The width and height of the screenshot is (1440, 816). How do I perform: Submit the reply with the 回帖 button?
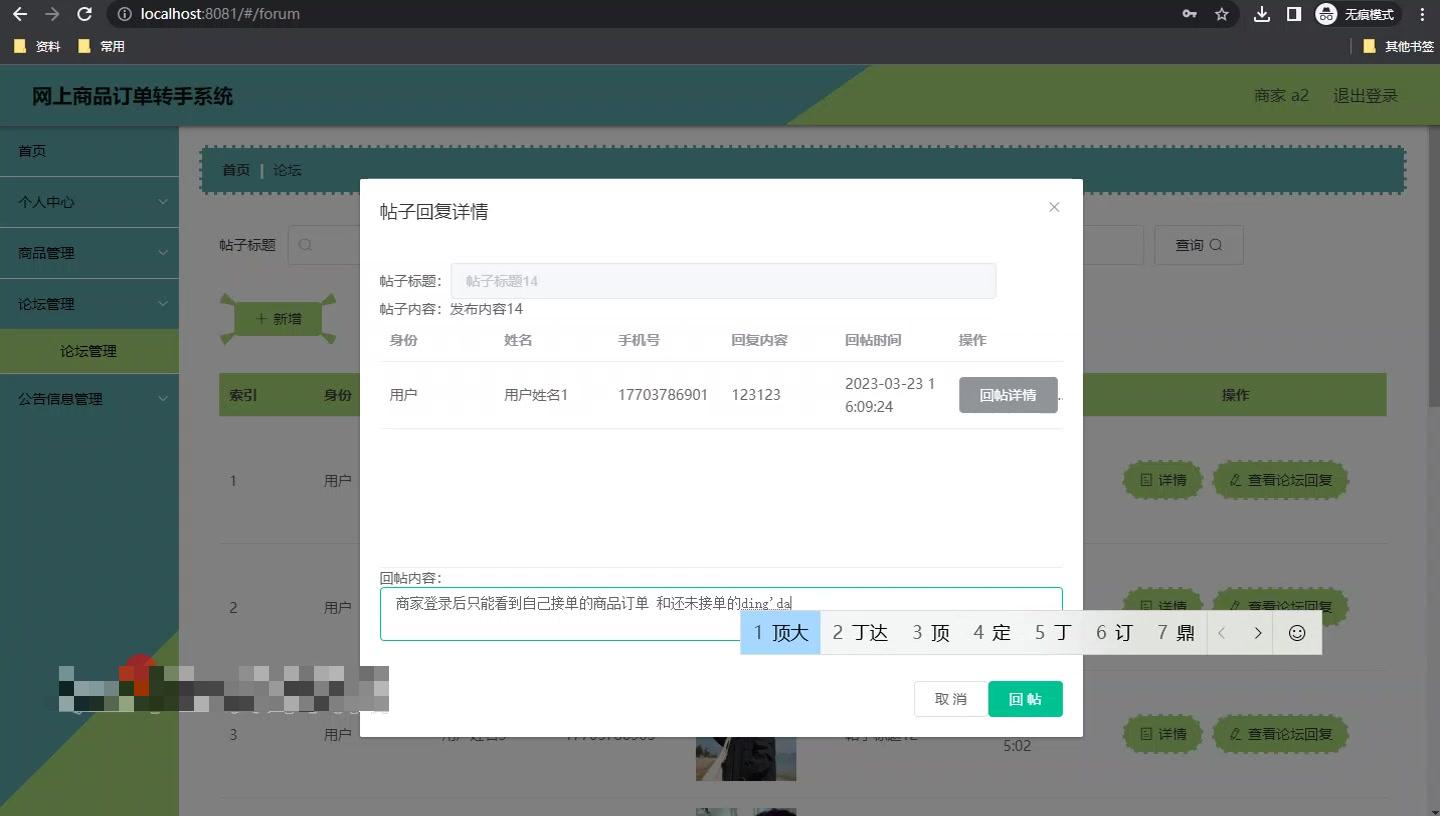coord(1025,698)
